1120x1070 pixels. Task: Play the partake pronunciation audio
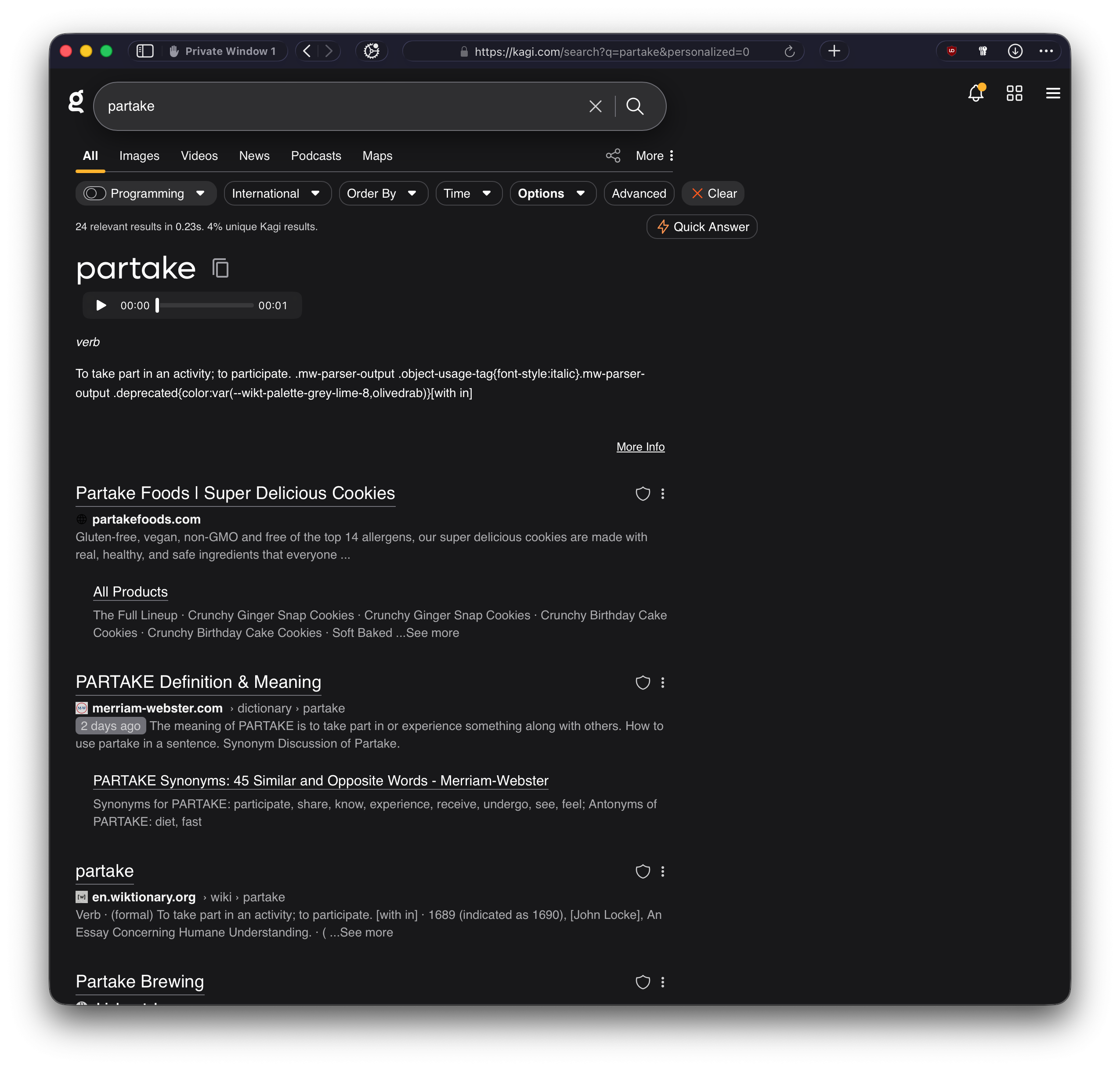101,305
